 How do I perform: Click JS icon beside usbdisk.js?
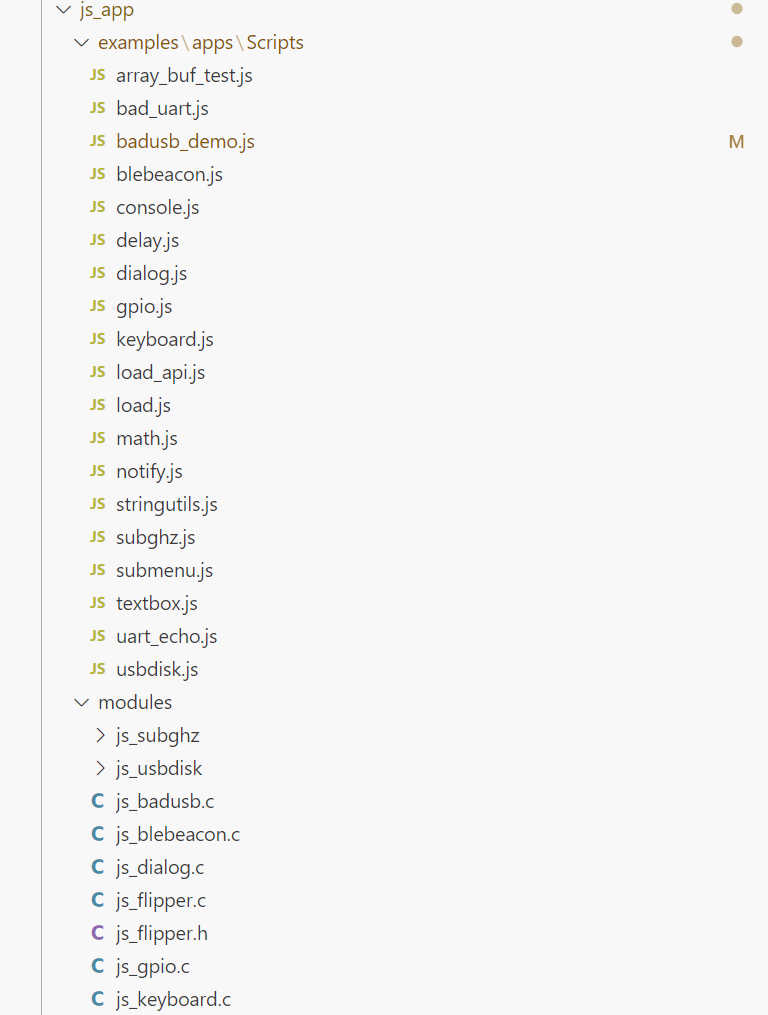click(x=98, y=669)
